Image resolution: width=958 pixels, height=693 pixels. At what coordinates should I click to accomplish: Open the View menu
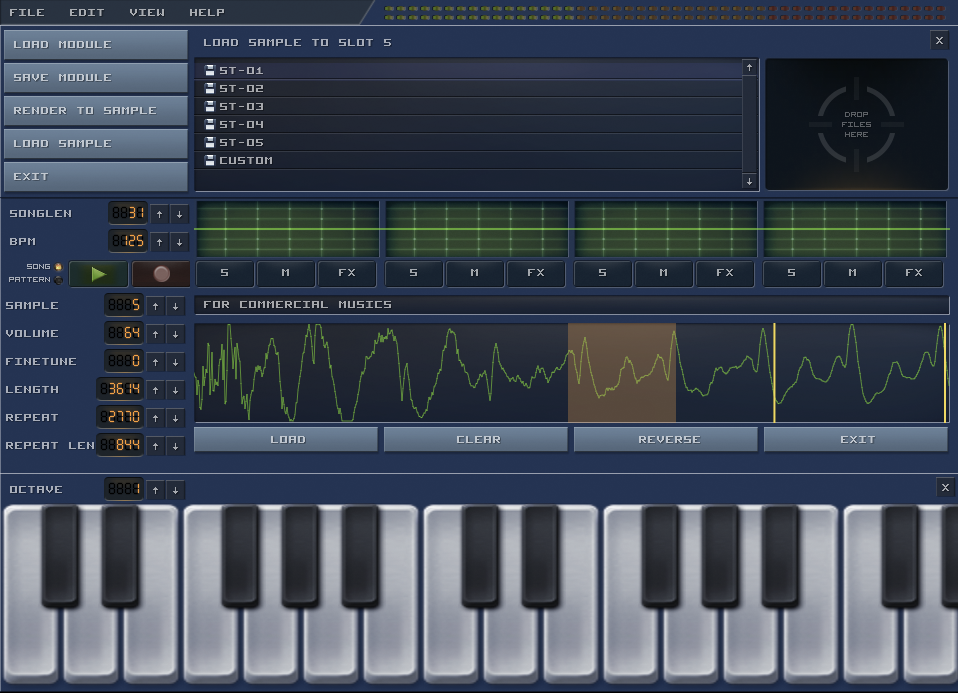coord(147,12)
